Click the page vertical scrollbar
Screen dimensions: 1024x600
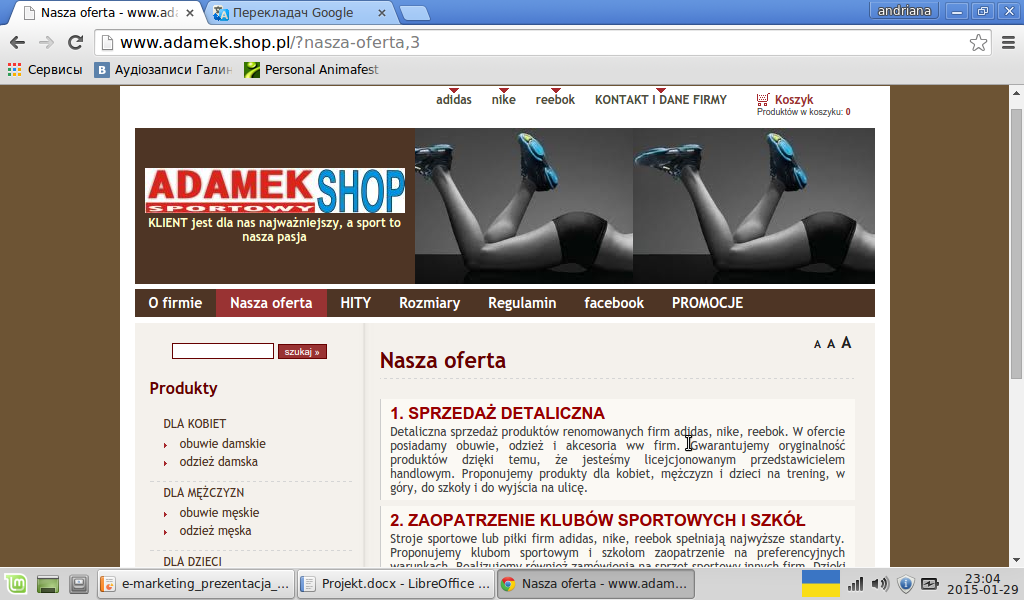pos(1016,300)
